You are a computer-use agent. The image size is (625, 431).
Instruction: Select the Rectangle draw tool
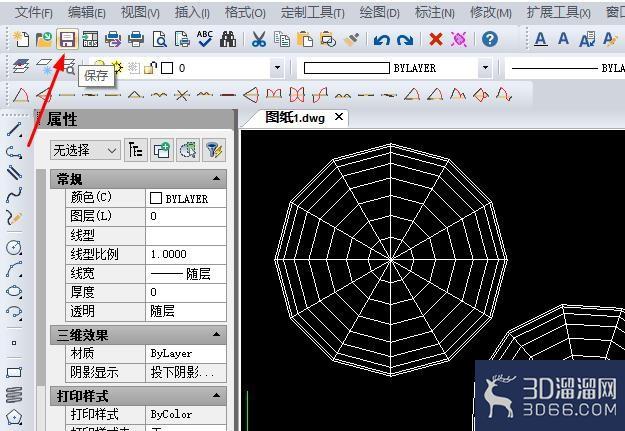tap(14, 372)
